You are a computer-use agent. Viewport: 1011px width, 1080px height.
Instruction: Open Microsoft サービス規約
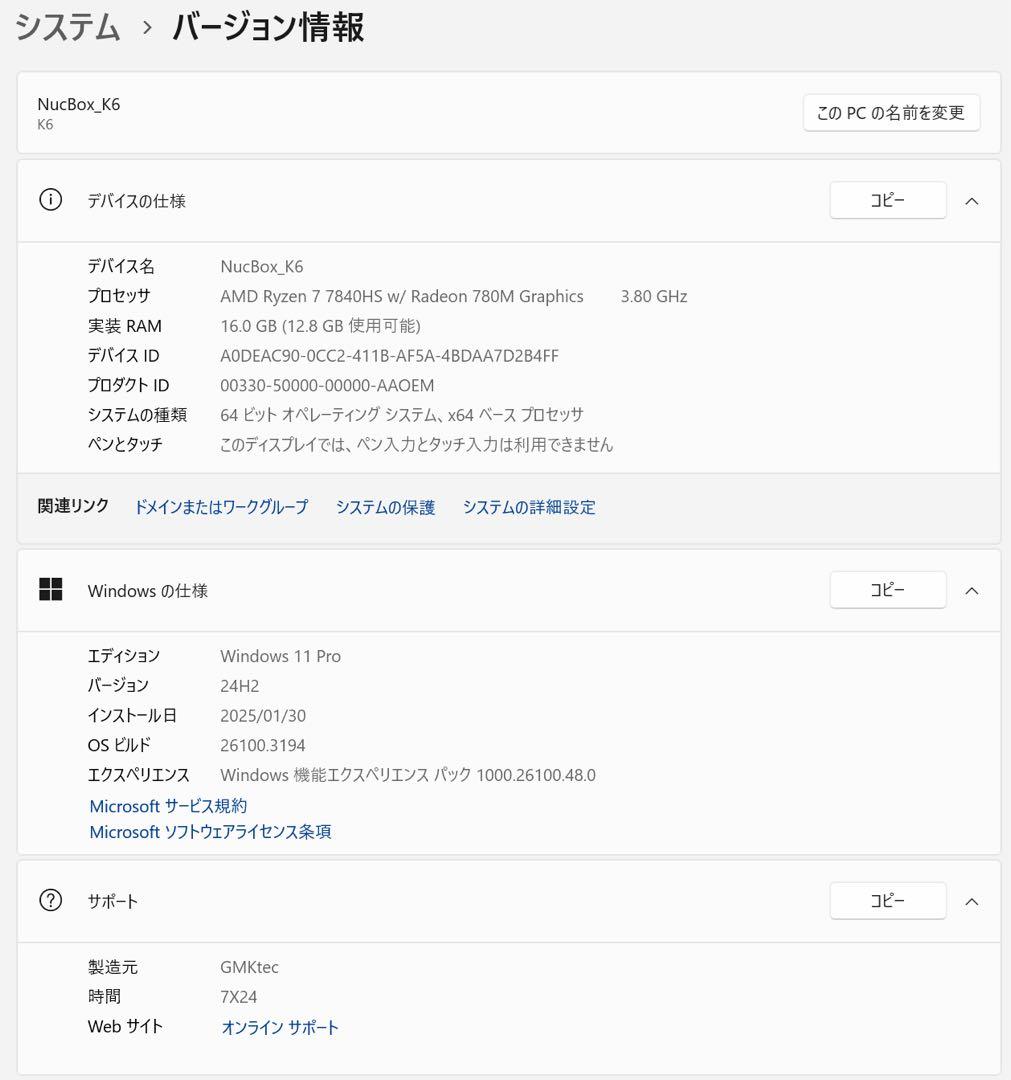[x=167, y=806]
